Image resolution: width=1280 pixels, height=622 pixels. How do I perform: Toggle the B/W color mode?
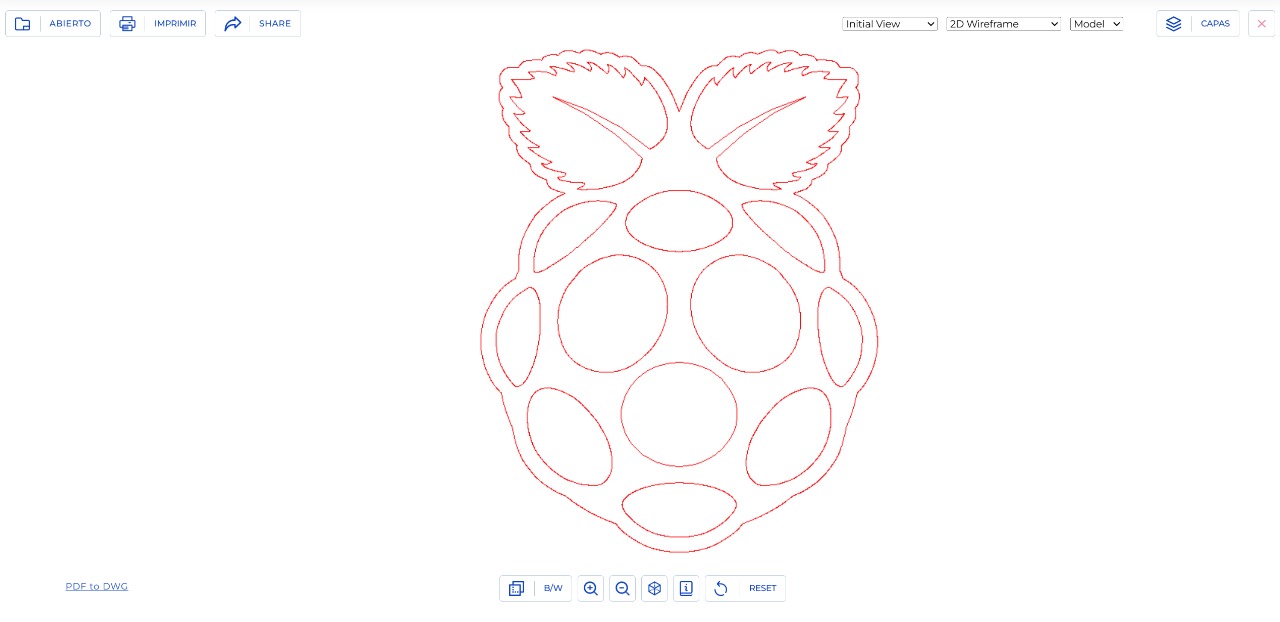click(x=536, y=588)
